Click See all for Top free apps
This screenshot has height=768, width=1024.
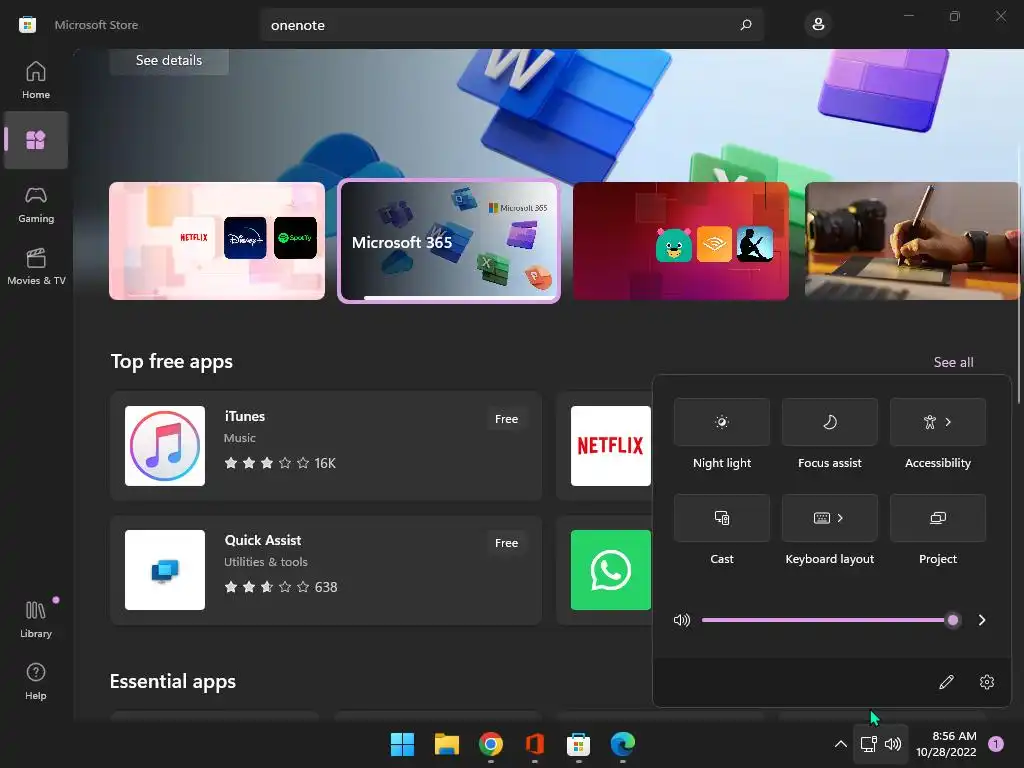(x=953, y=362)
